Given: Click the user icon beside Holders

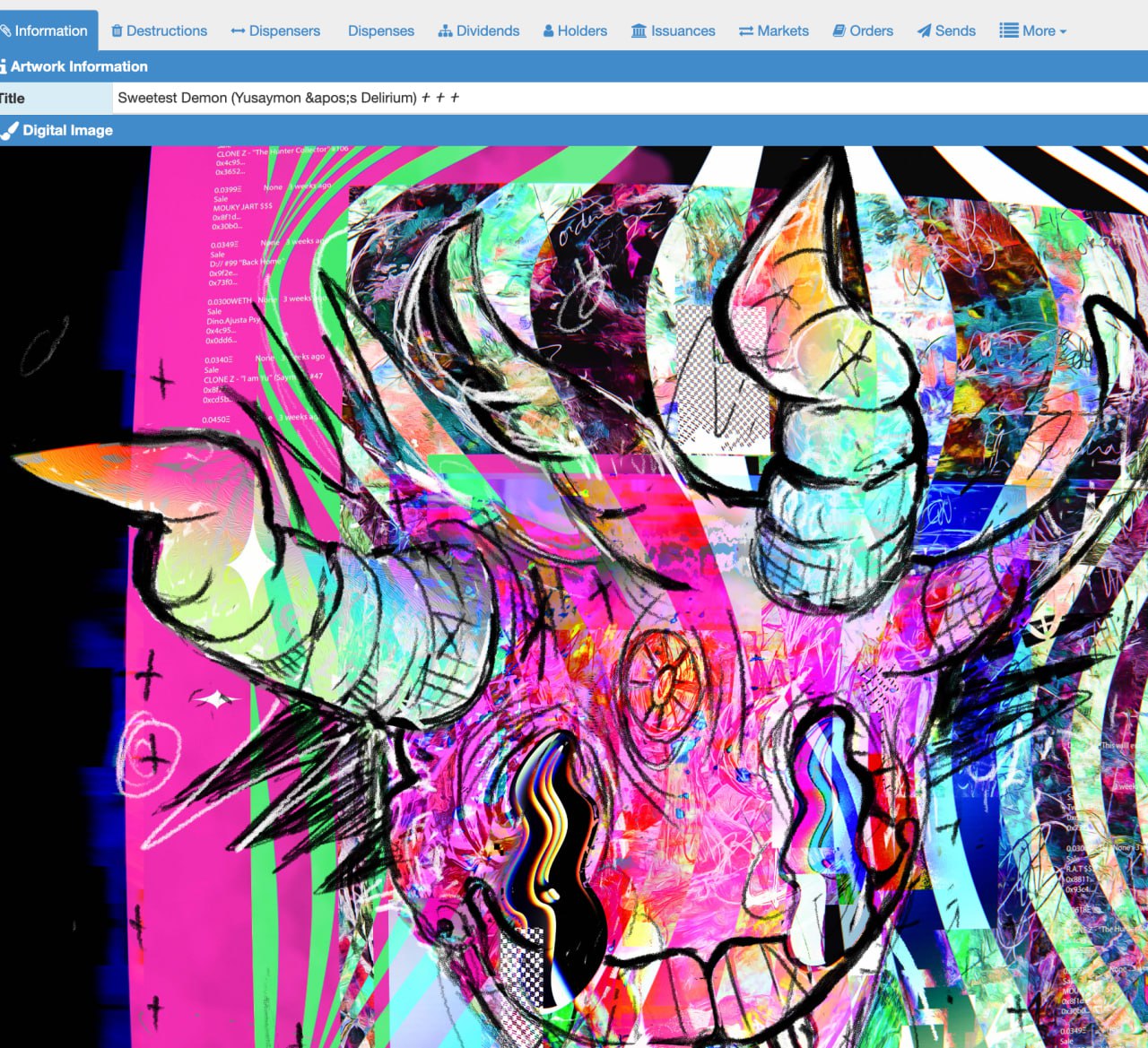Looking at the screenshot, I should point(548,30).
